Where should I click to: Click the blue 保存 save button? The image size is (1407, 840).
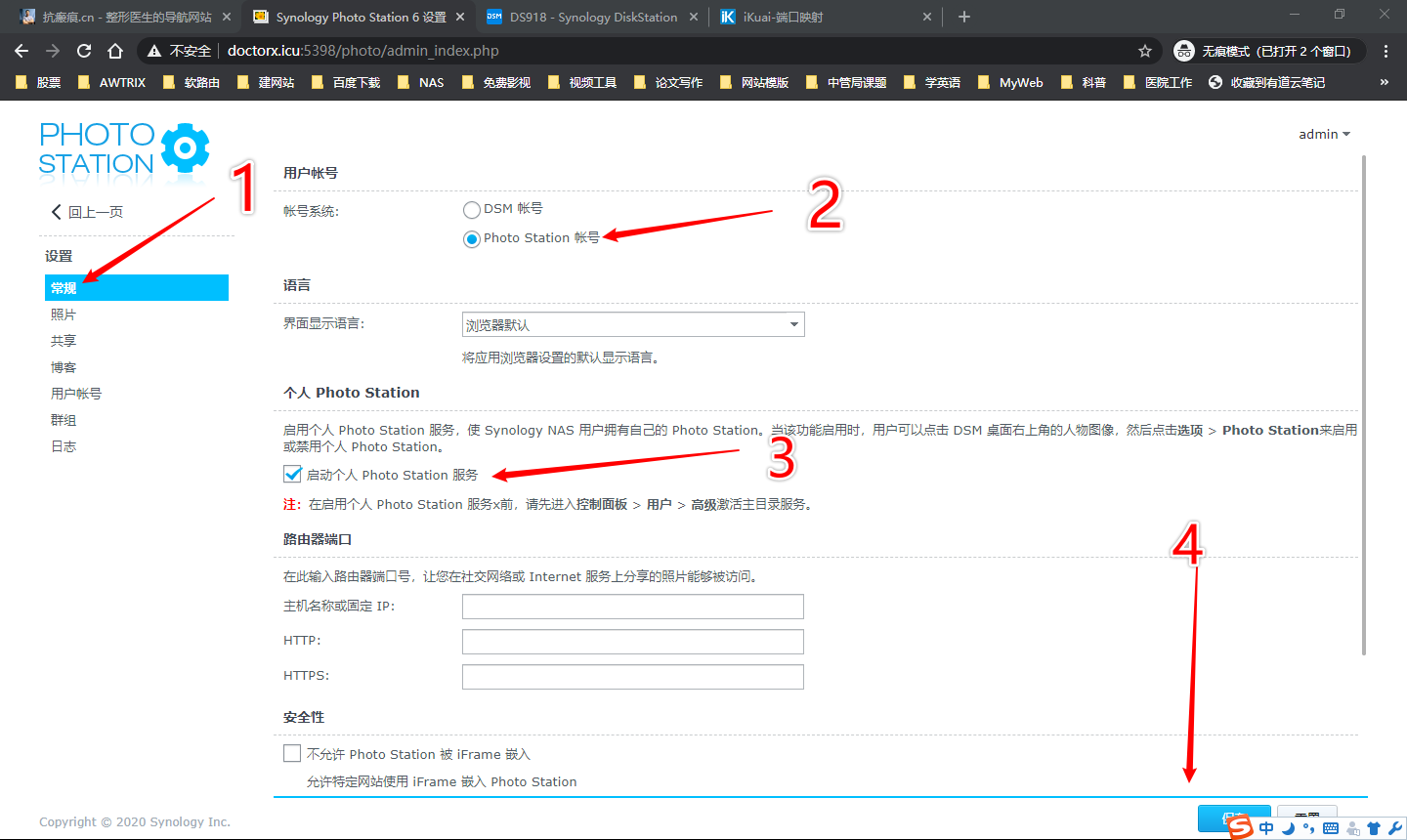coord(1234,818)
